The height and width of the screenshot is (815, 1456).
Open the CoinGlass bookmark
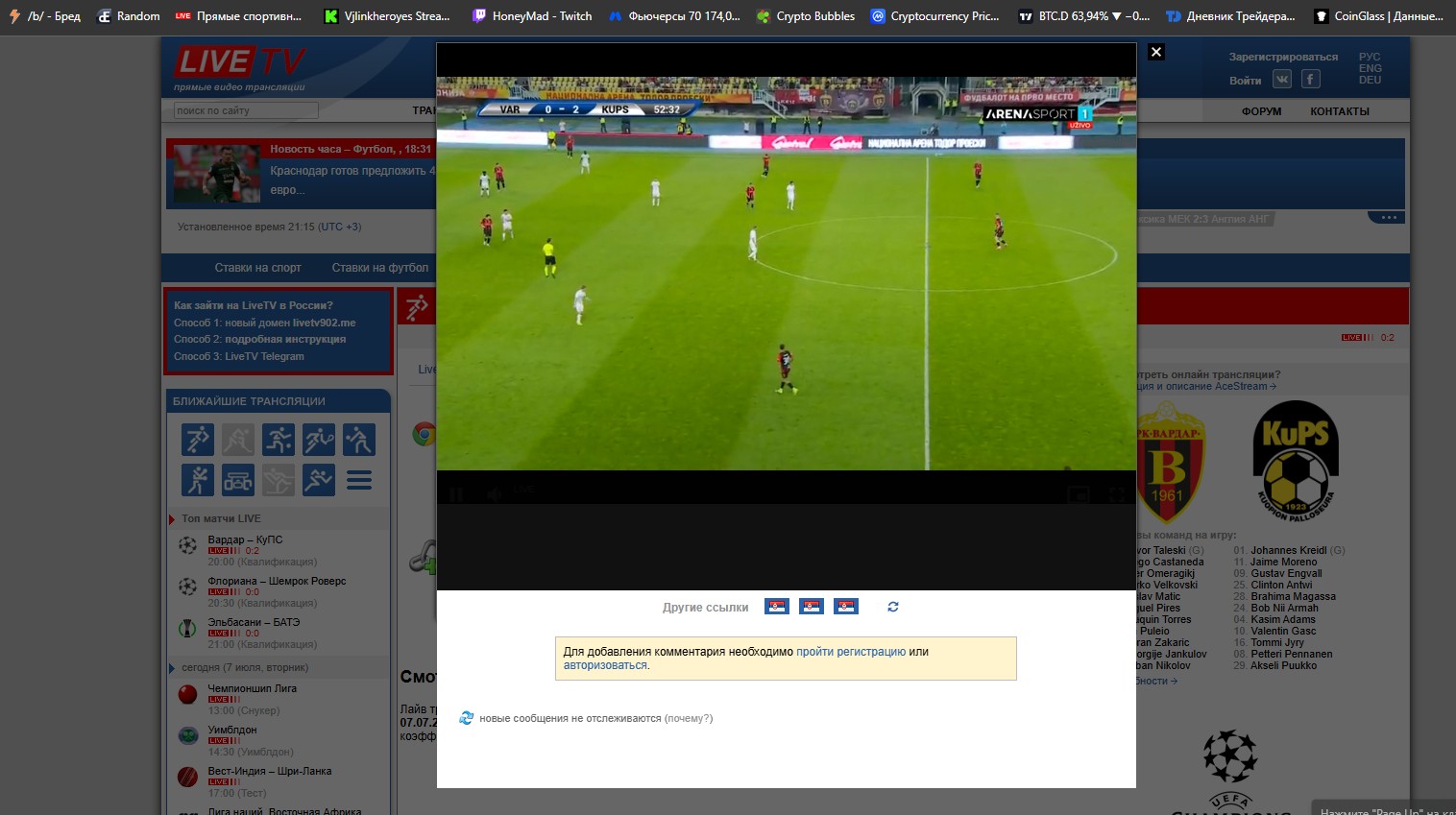[x=1378, y=16]
